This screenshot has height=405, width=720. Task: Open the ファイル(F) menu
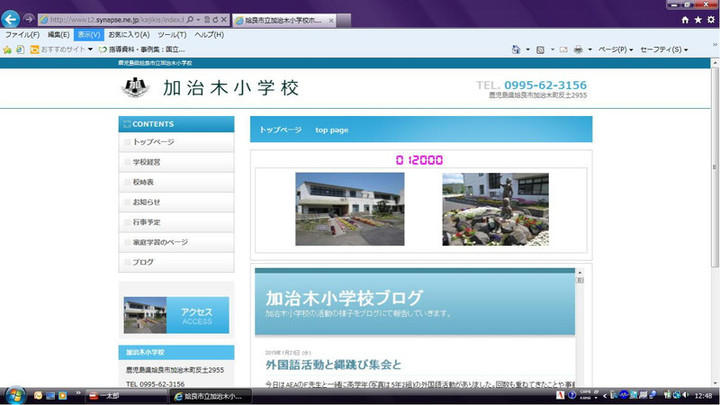click(x=22, y=35)
